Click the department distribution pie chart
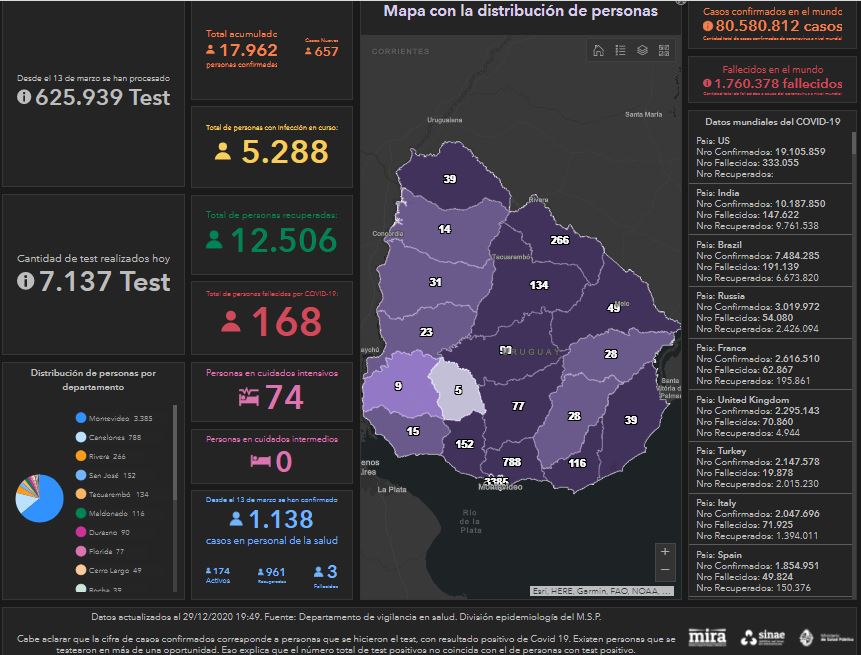This screenshot has height=655, width=861. 40,499
